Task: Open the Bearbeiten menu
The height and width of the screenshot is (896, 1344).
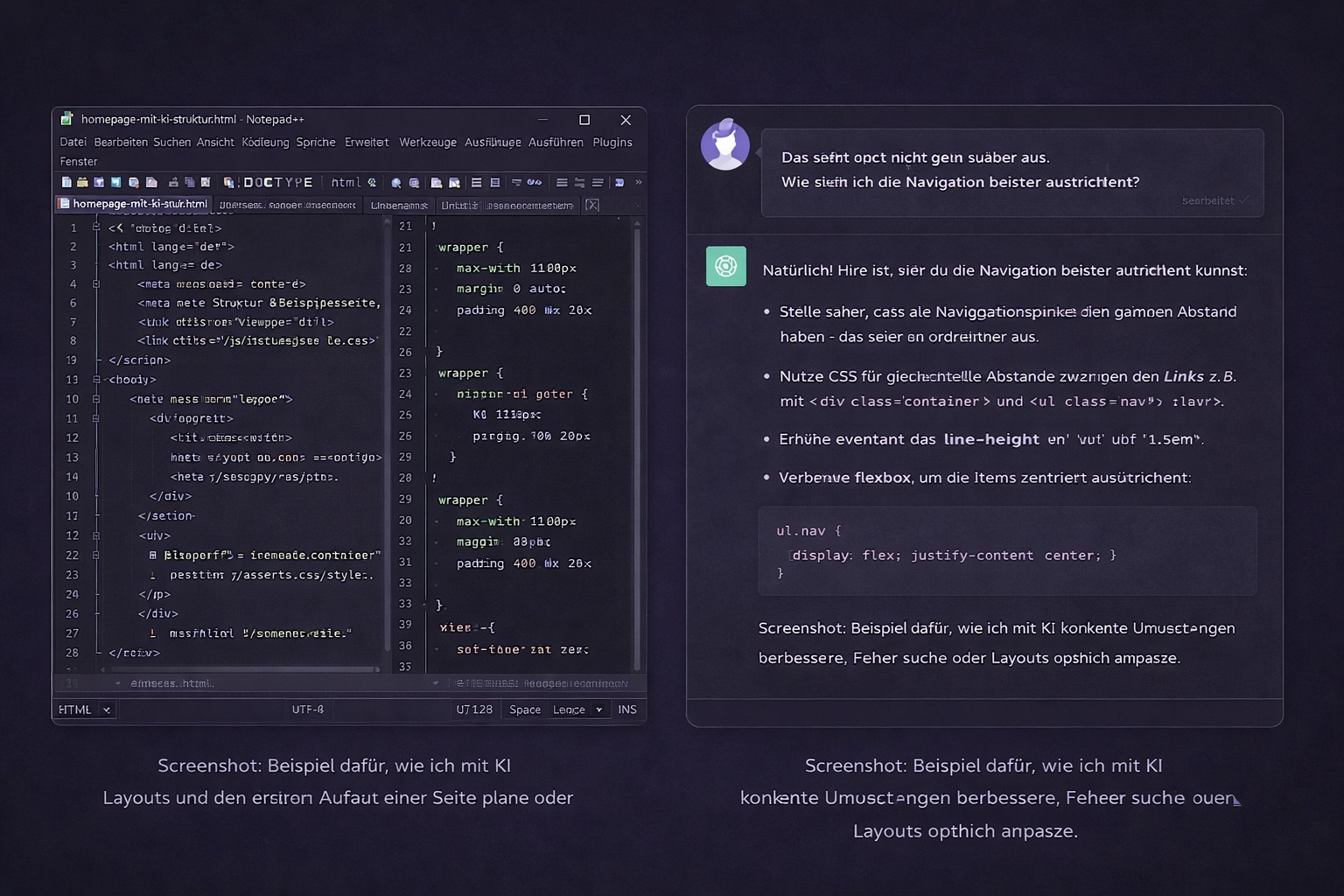Action: coord(121,143)
